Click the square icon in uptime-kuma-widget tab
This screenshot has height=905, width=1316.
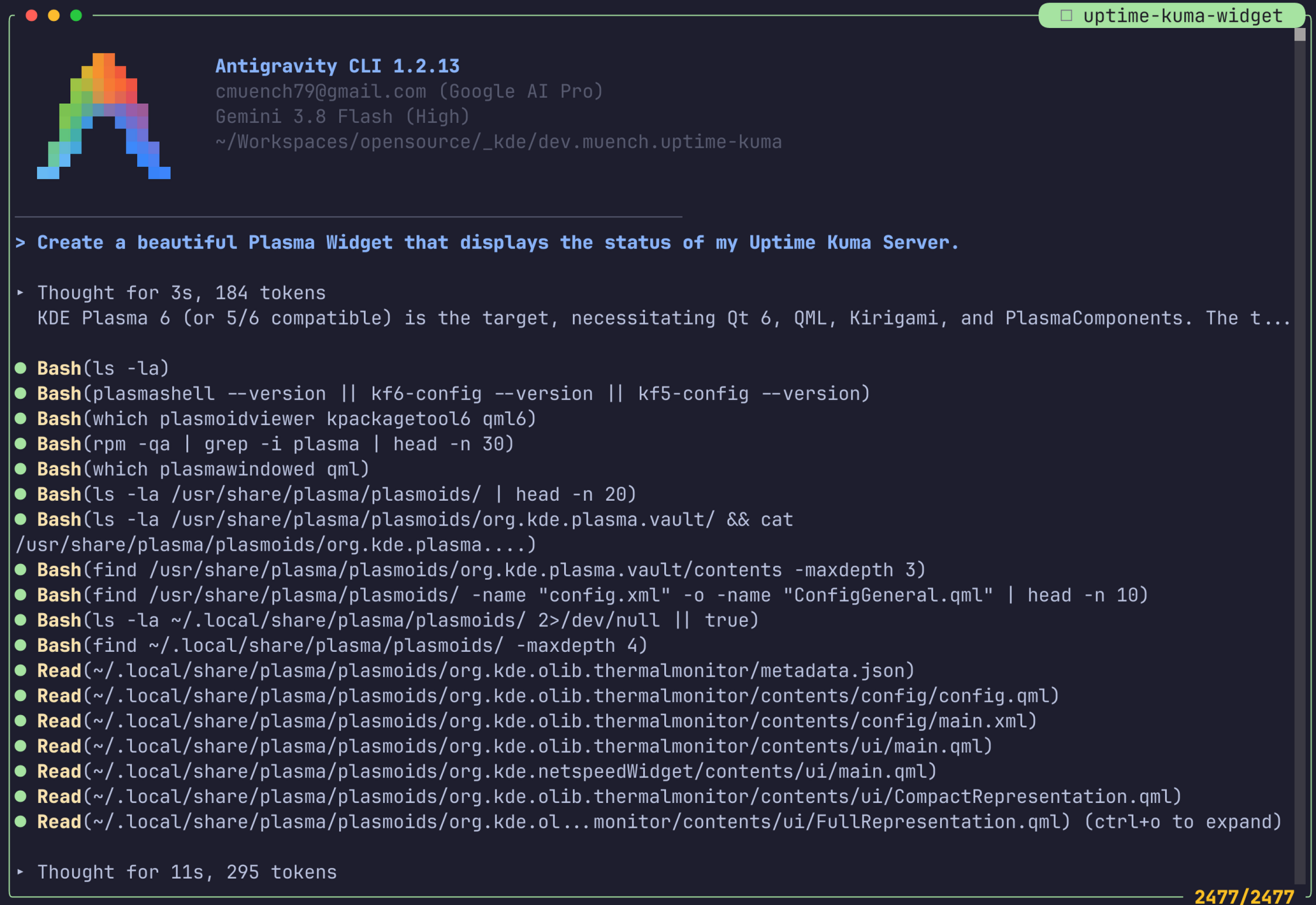[x=1066, y=16]
